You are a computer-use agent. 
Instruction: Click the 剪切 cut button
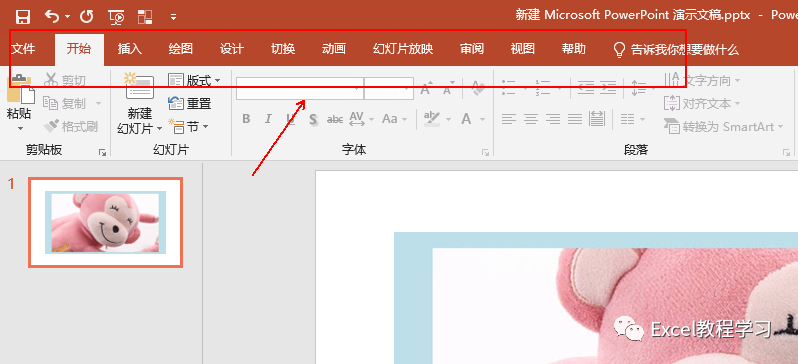pos(65,80)
